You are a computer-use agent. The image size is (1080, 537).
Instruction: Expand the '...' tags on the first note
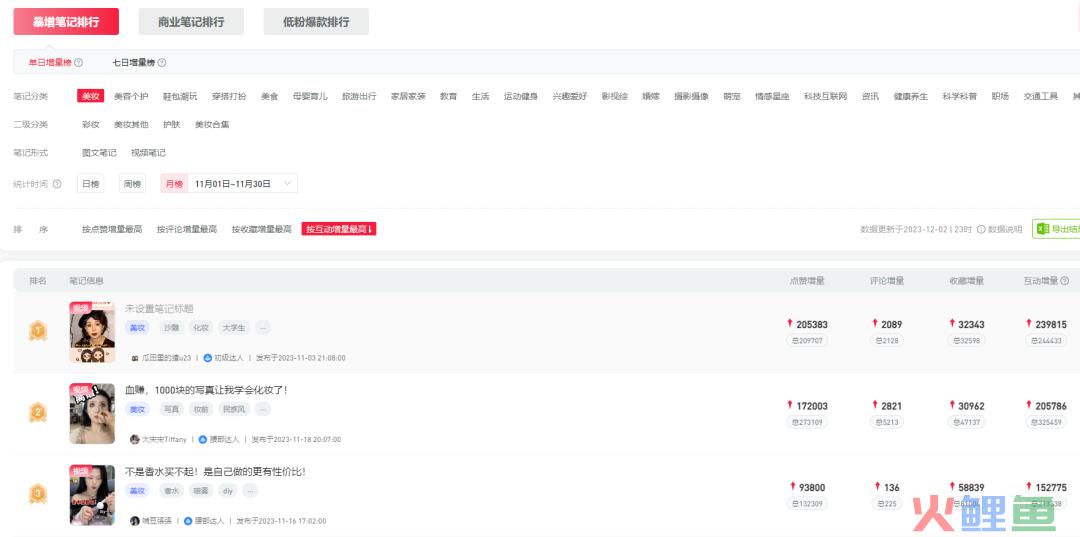tap(262, 328)
